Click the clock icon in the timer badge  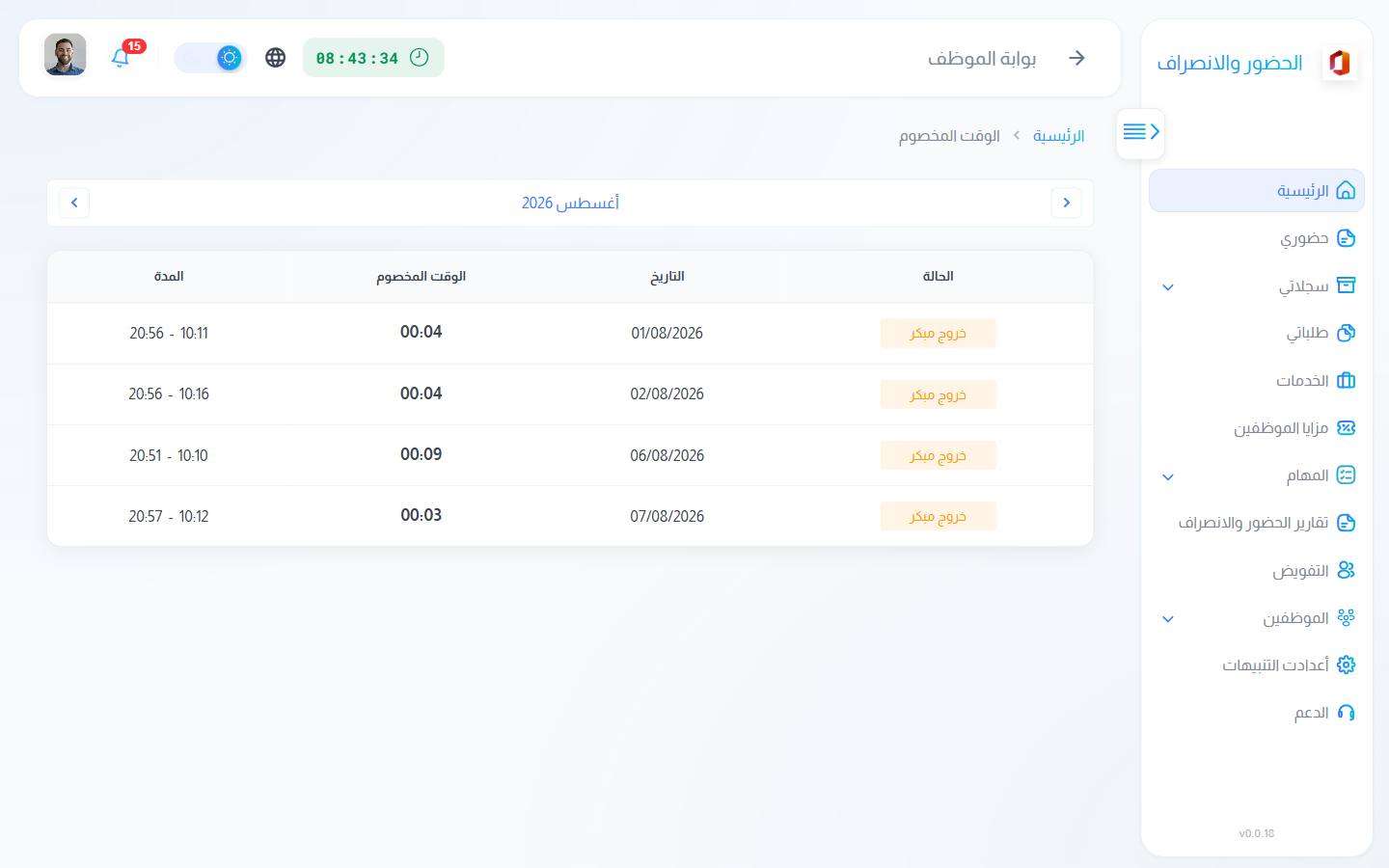(x=419, y=58)
